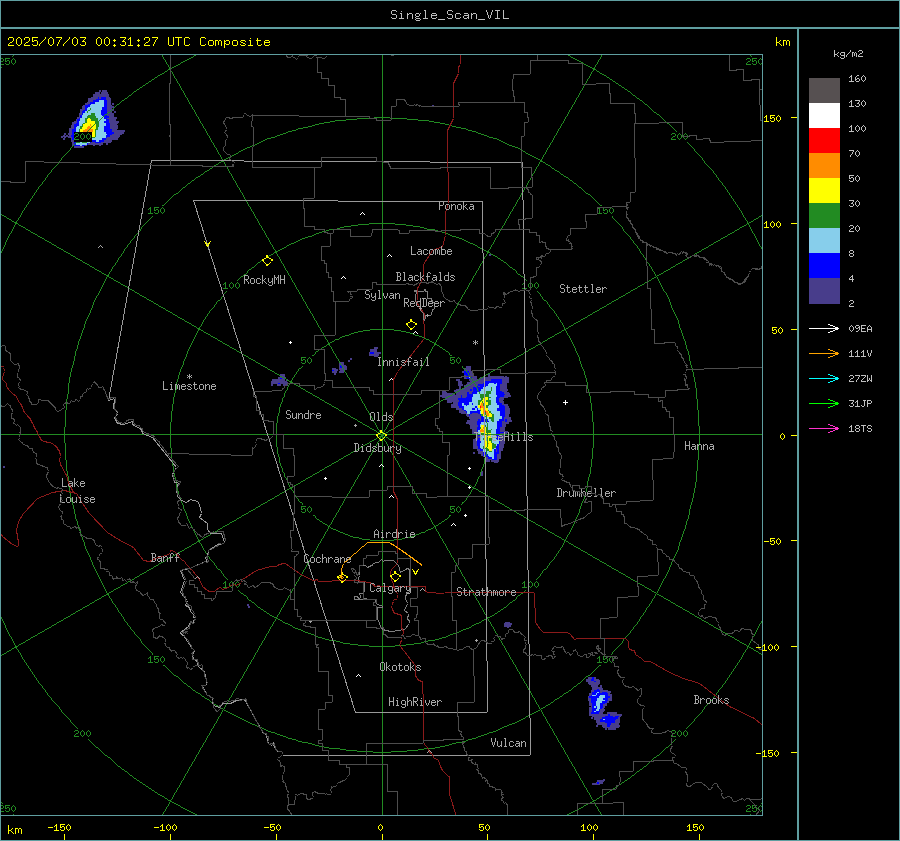Screen dimensions: 900x841
Task: Click the Brooks label
Action: tap(711, 700)
